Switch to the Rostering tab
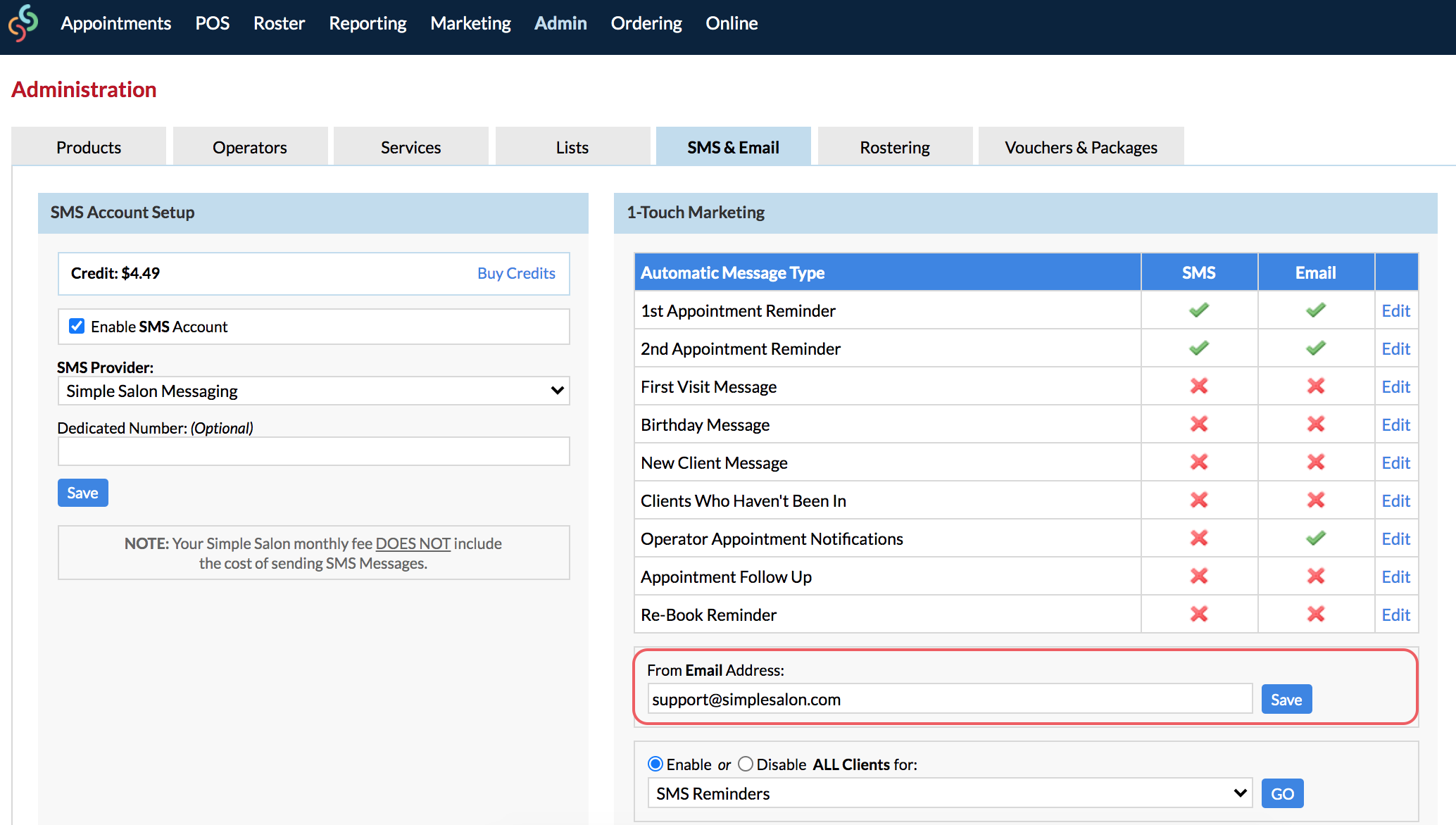 [895, 146]
